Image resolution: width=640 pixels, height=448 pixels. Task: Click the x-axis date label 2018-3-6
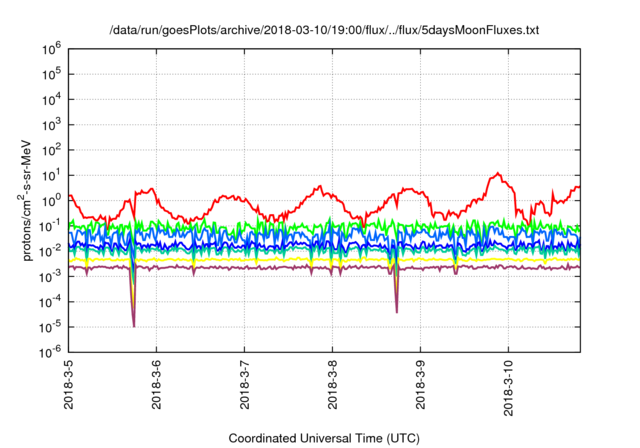[x=157, y=384]
